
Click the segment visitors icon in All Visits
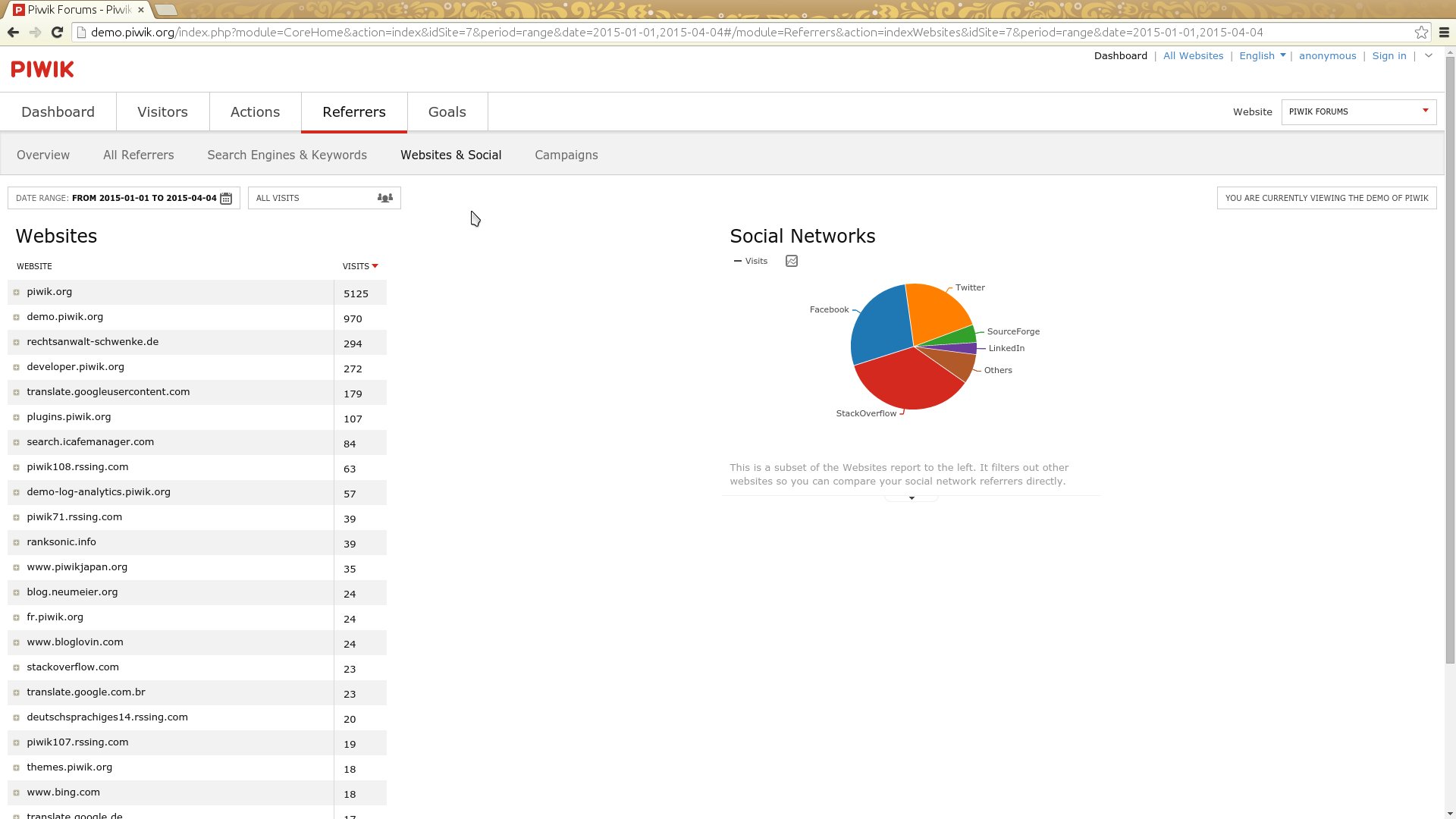click(x=385, y=198)
